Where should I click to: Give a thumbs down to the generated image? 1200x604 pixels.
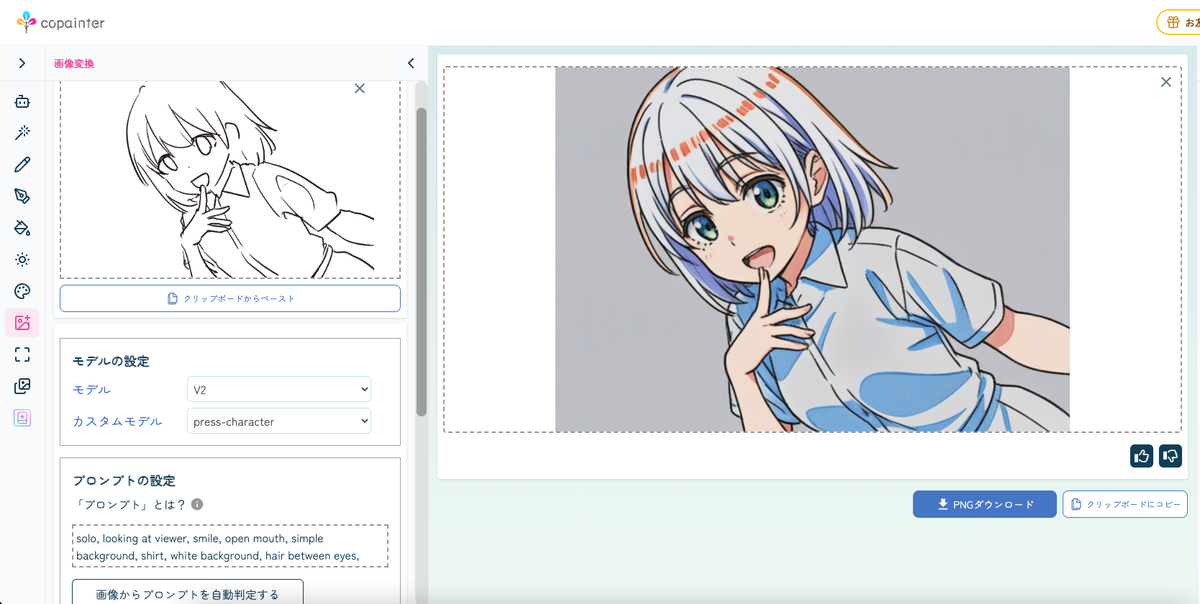click(1170, 456)
